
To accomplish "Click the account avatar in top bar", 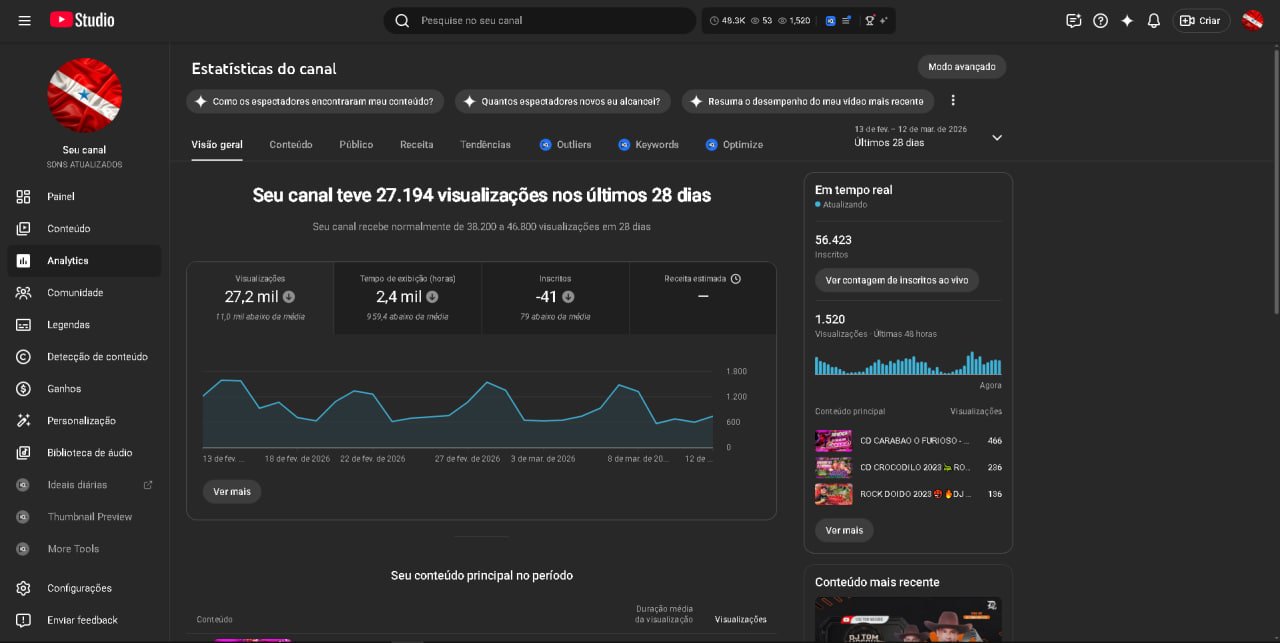I will tap(1252, 20).
